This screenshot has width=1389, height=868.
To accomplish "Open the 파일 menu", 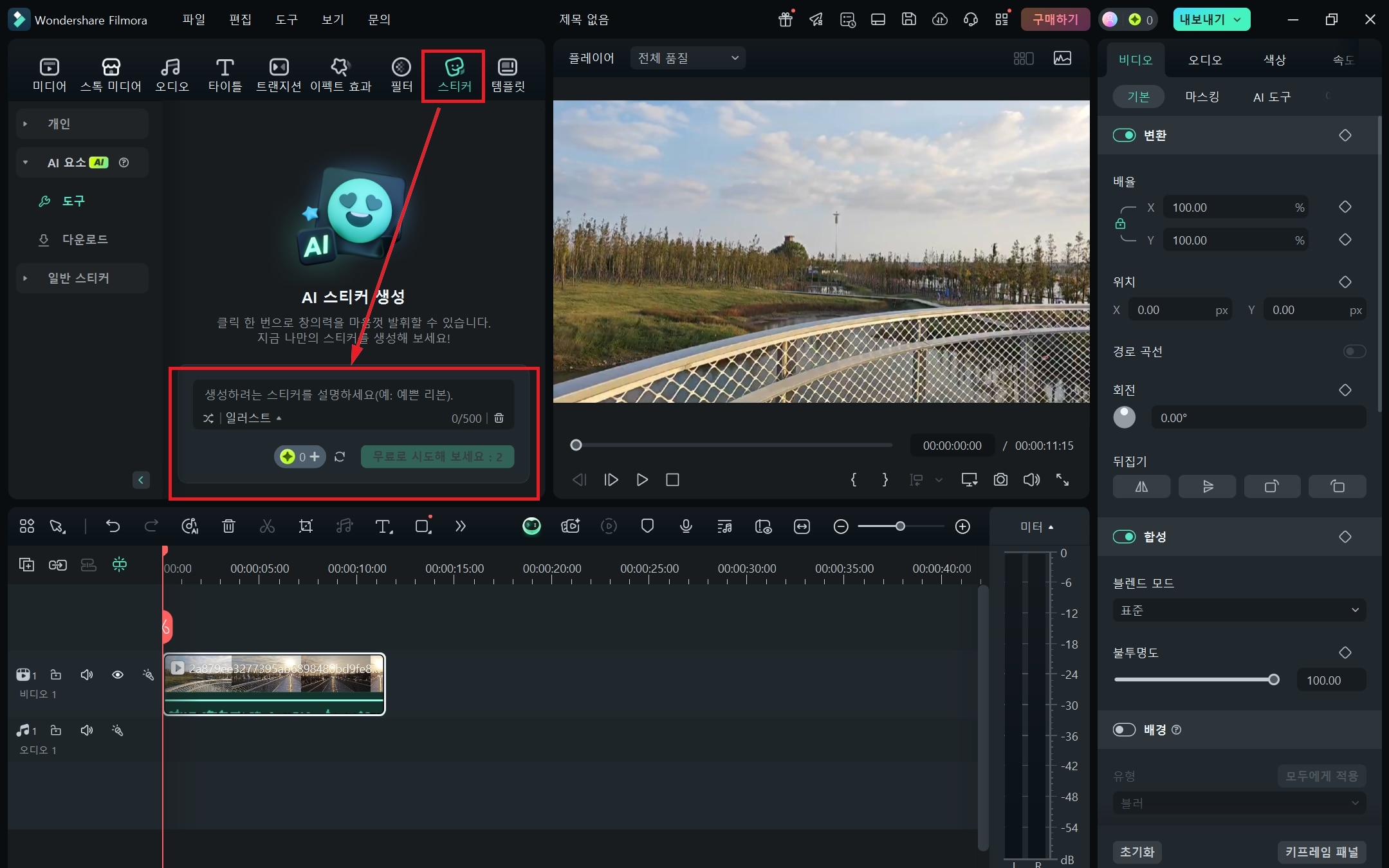I will coord(194,19).
